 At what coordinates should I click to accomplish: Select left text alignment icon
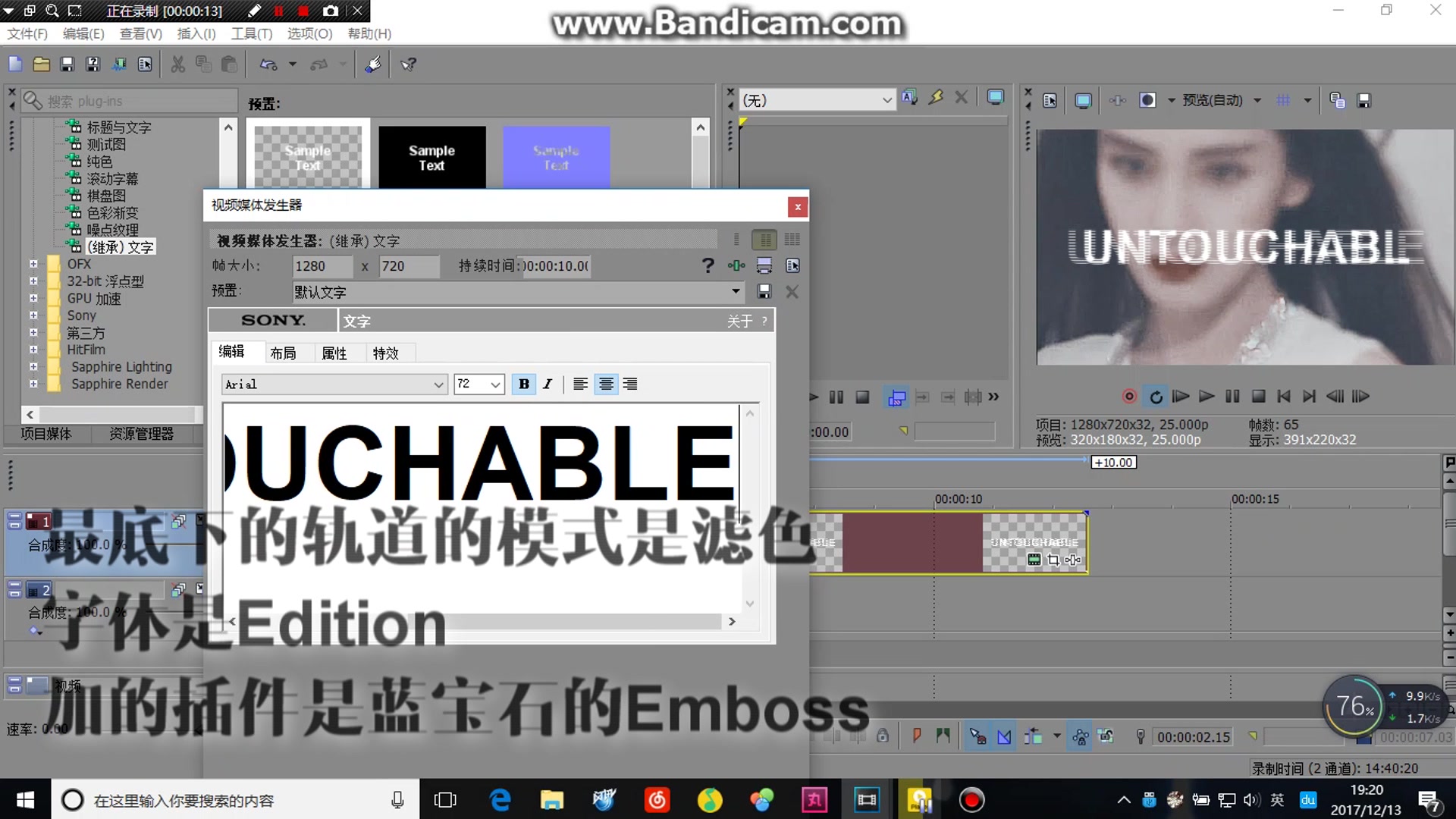pyautogui.click(x=581, y=384)
